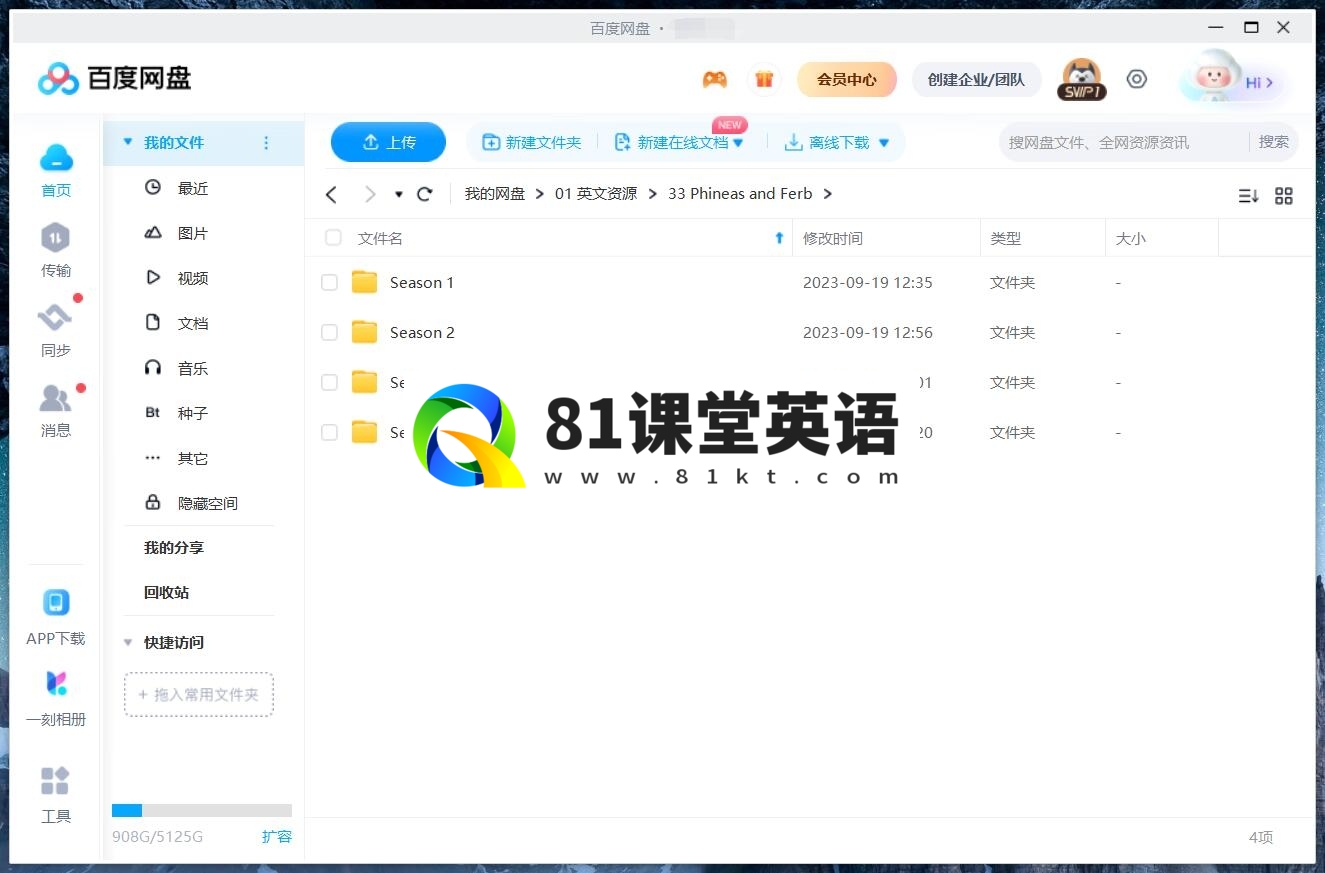Open the navigation history dropdown arrow
This screenshot has height=873, width=1325.
399,194
